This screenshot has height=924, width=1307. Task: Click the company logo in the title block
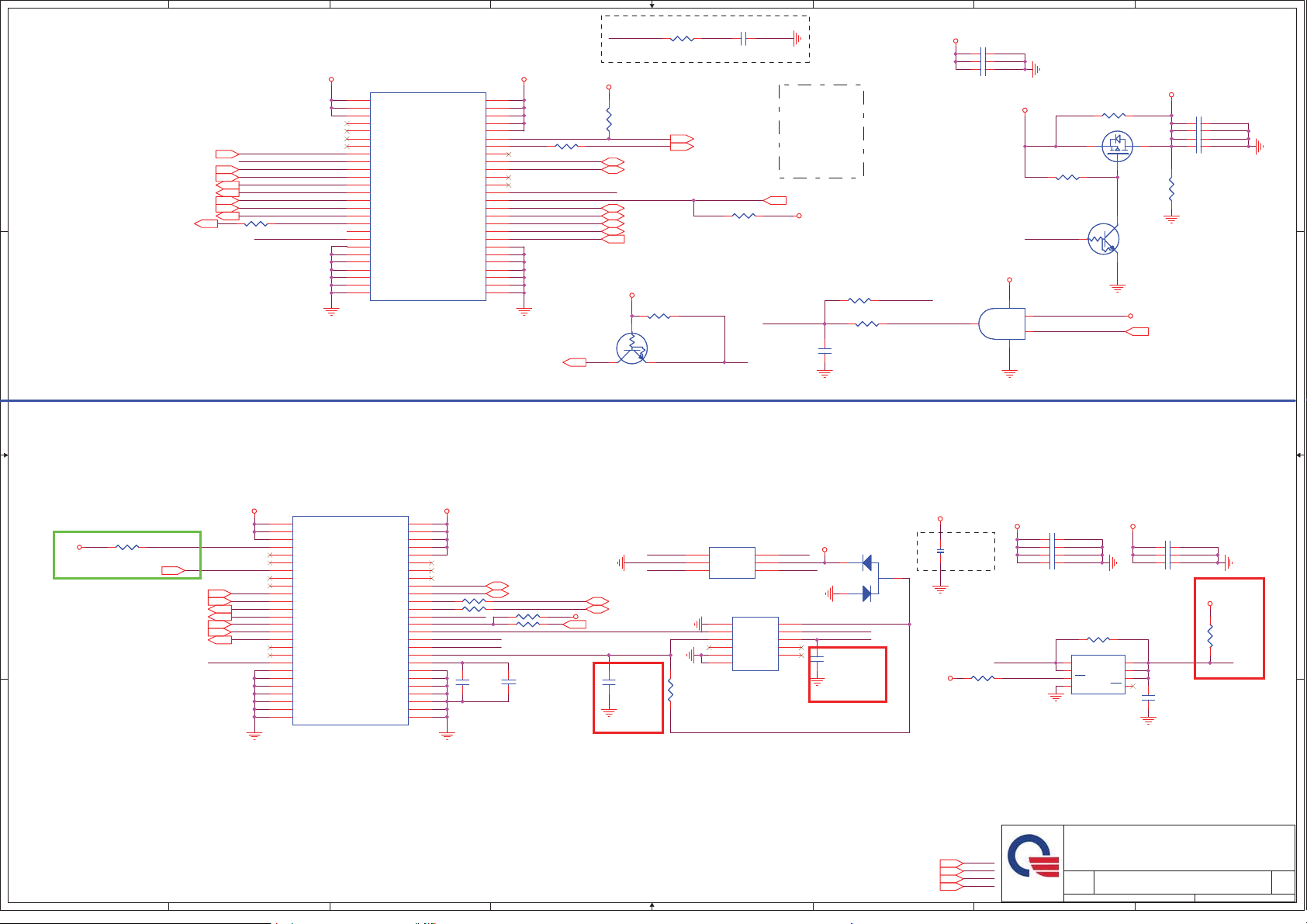[1033, 856]
